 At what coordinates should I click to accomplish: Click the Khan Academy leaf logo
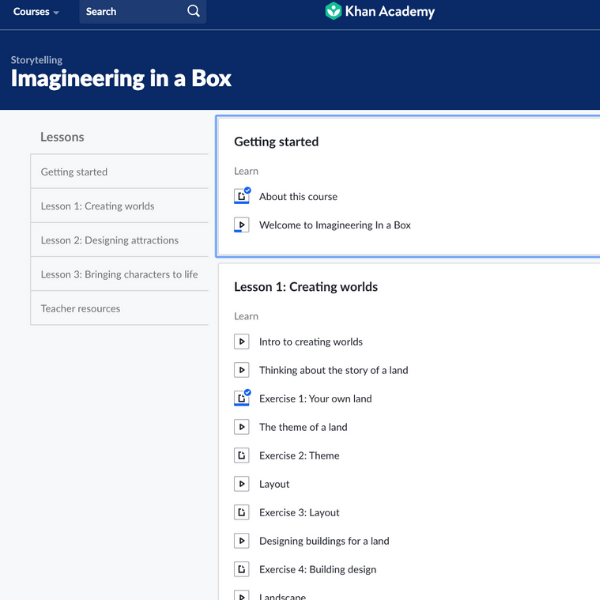[x=333, y=11]
